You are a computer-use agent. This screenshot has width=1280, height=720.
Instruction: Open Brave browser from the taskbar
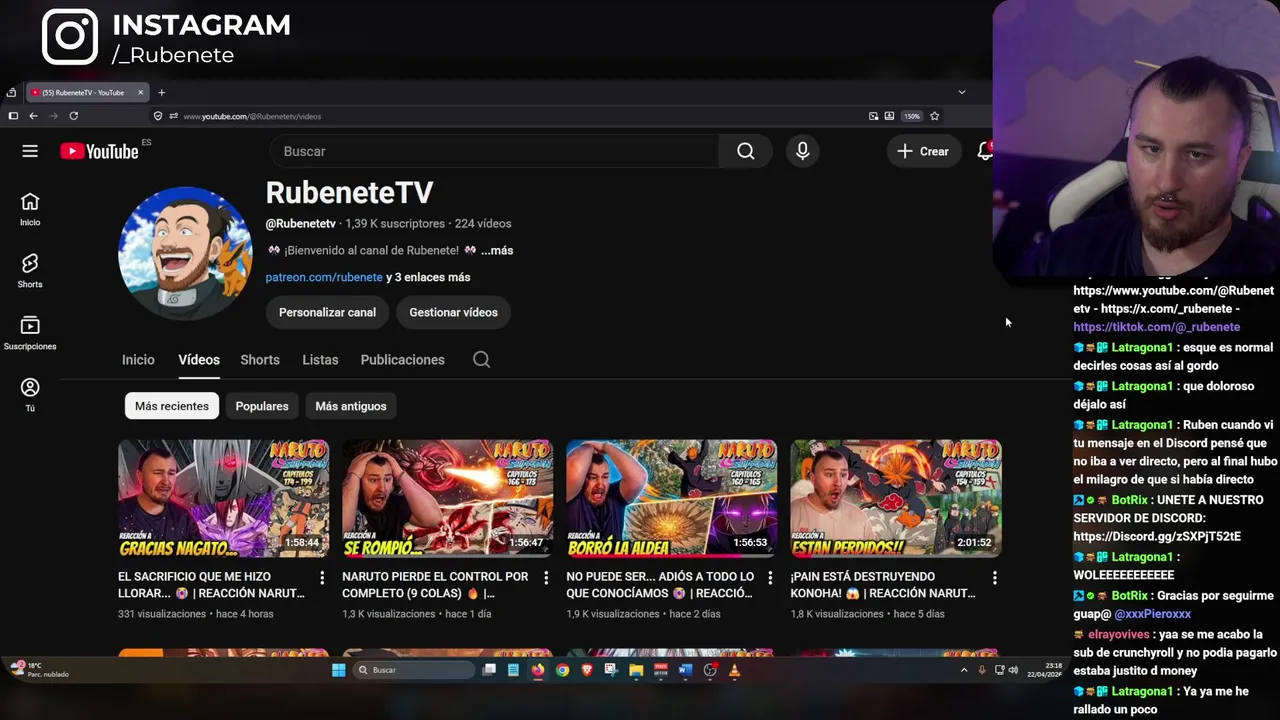(587, 670)
